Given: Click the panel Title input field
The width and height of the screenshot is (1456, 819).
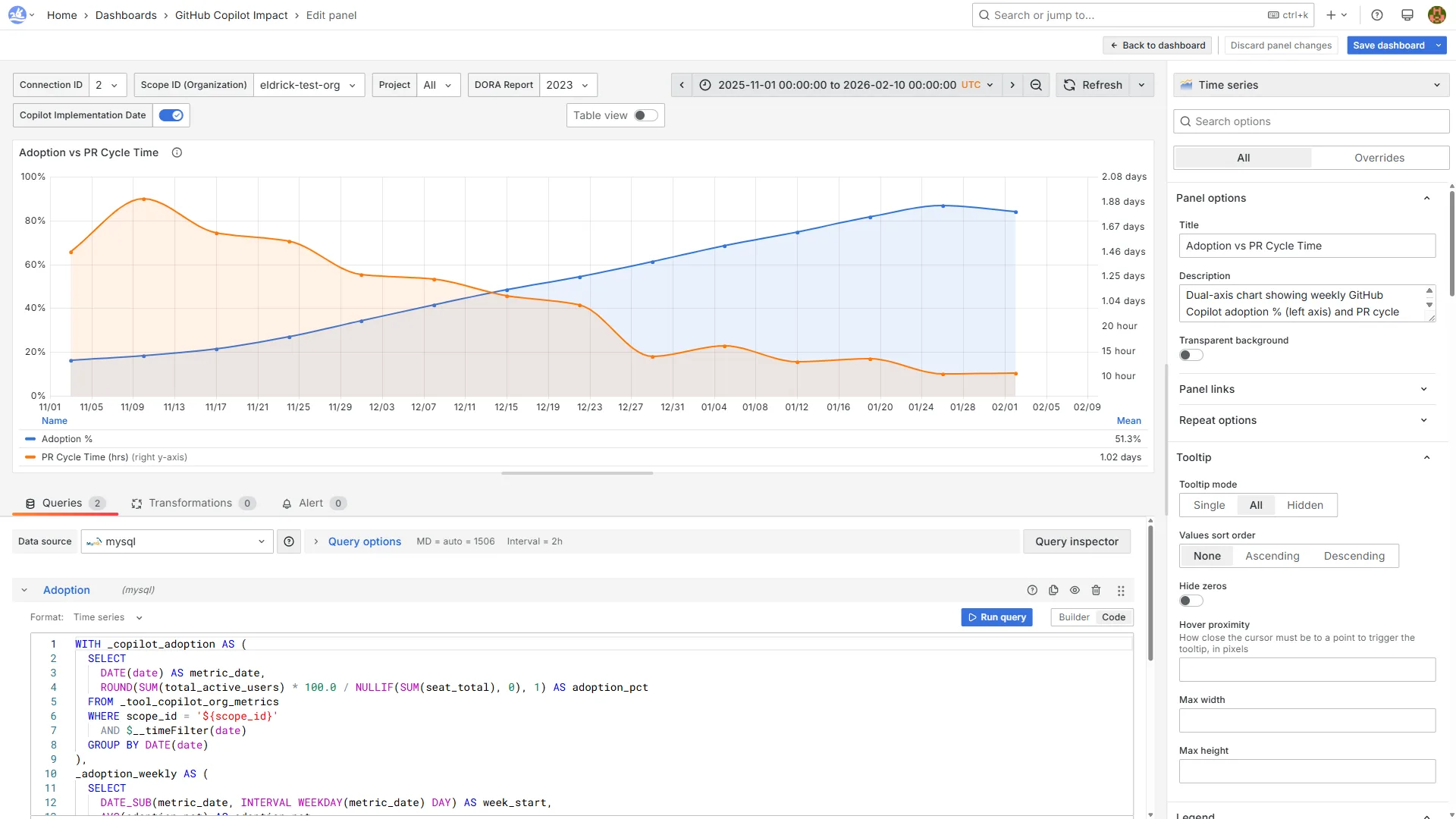Looking at the screenshot, I should 1307,246.
